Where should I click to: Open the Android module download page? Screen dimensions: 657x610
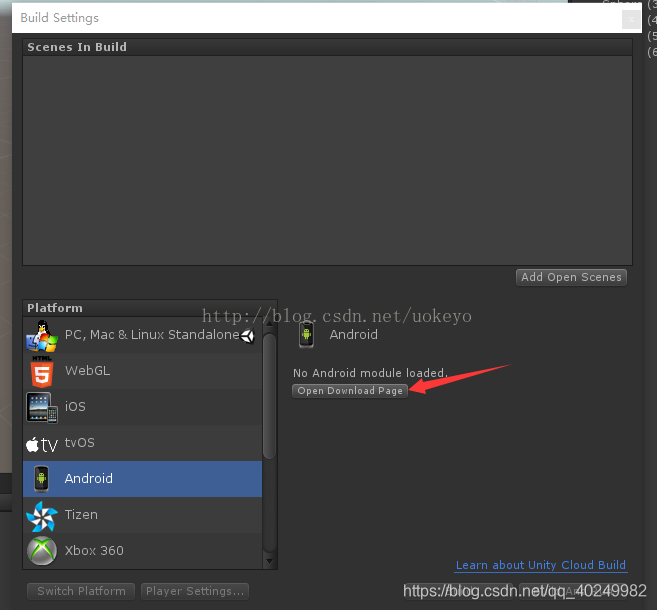[350, 391]
